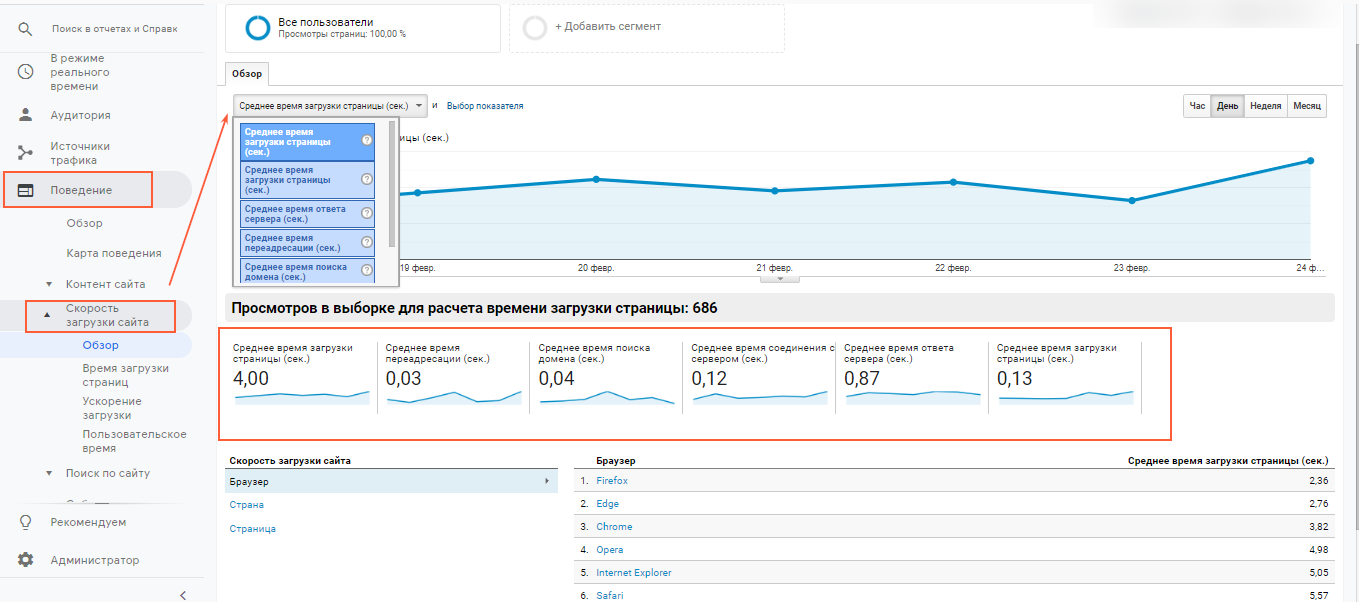Open the Среднее время загрузки страницы metric dropdown
Viewport: 1359px width, 602px height.
click(331, 105)
